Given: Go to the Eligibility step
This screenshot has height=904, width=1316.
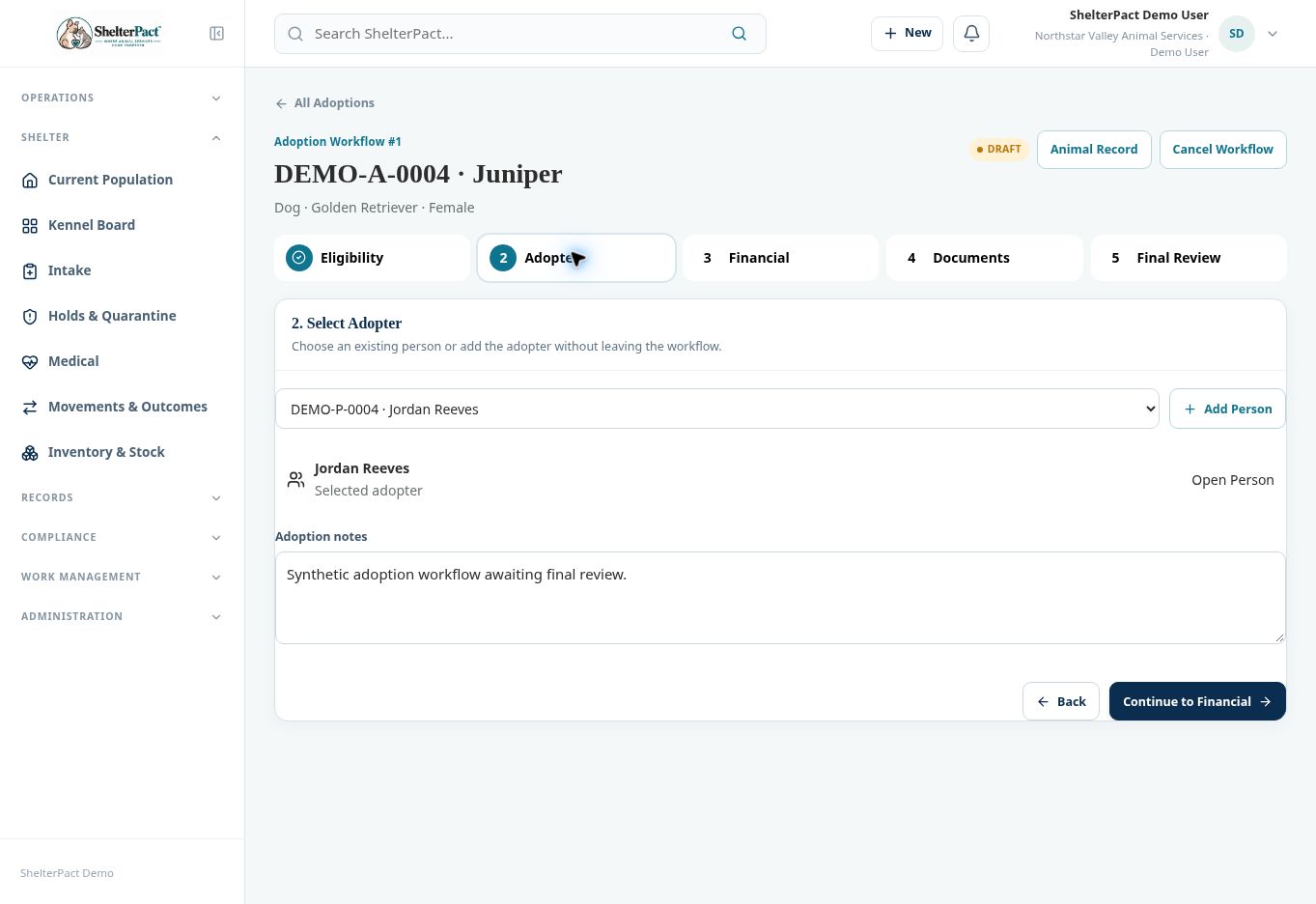Looking at the screenshot, I should tap(372, 258).
